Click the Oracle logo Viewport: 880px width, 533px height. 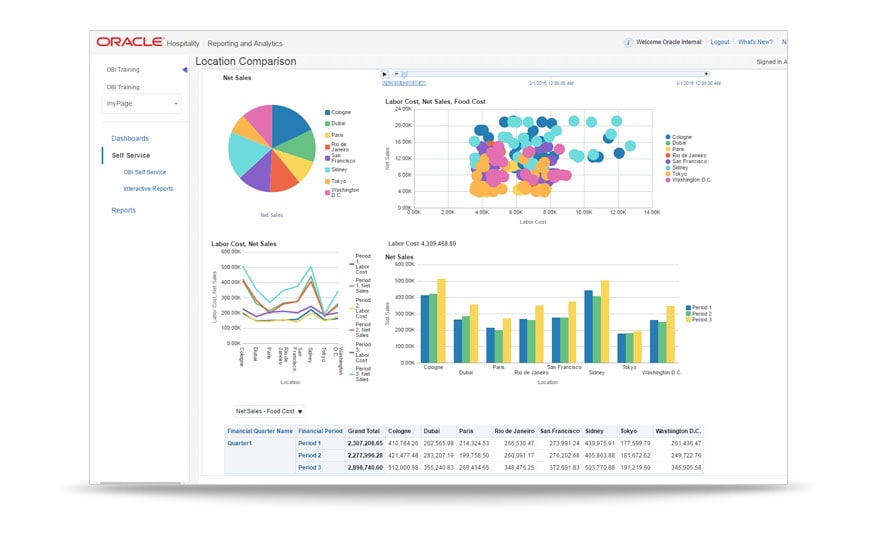(x=130, y=42)
